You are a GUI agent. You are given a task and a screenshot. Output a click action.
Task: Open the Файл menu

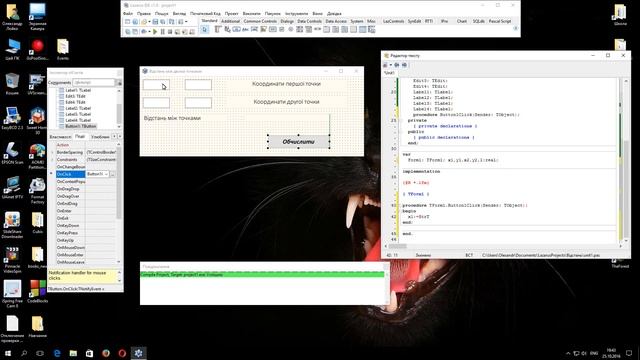point(128,13)
